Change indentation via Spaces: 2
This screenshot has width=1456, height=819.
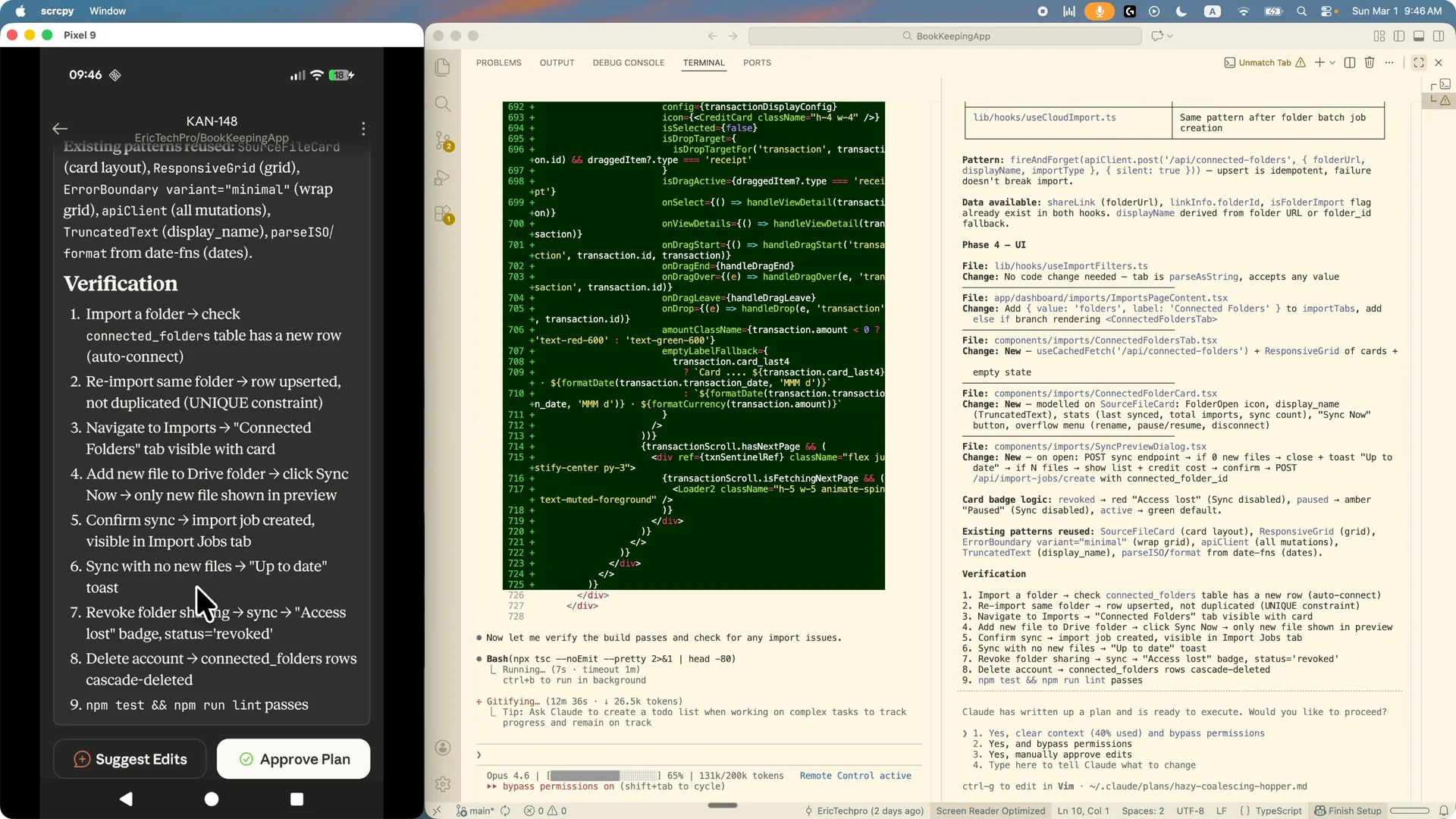click(x=1143, y=811)
